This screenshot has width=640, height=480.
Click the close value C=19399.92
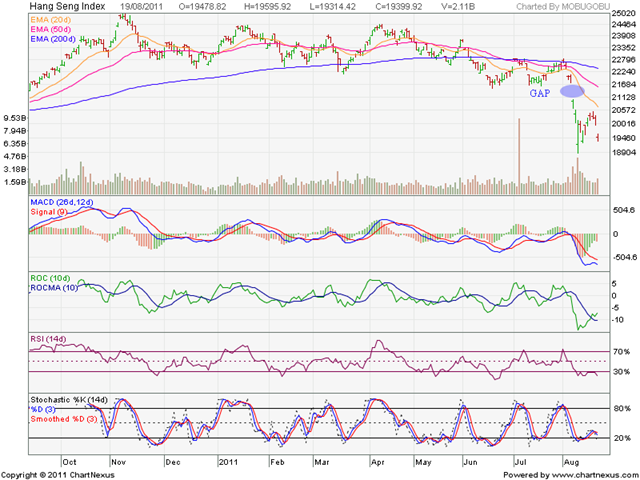point(397,7)
